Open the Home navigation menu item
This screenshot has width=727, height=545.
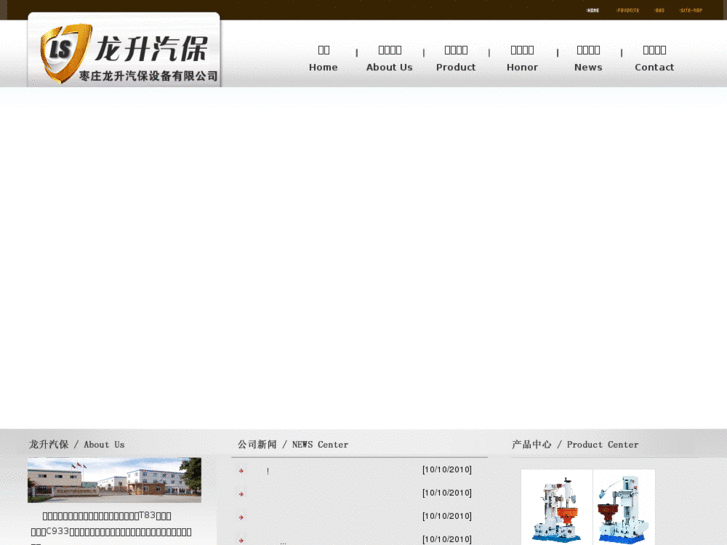pos(323,58)
